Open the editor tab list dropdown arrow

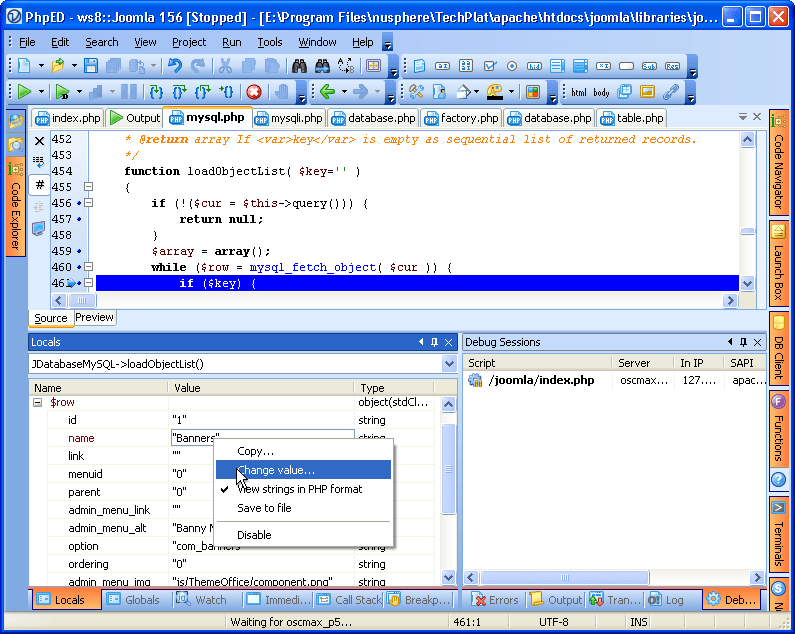tap(743, 117)
